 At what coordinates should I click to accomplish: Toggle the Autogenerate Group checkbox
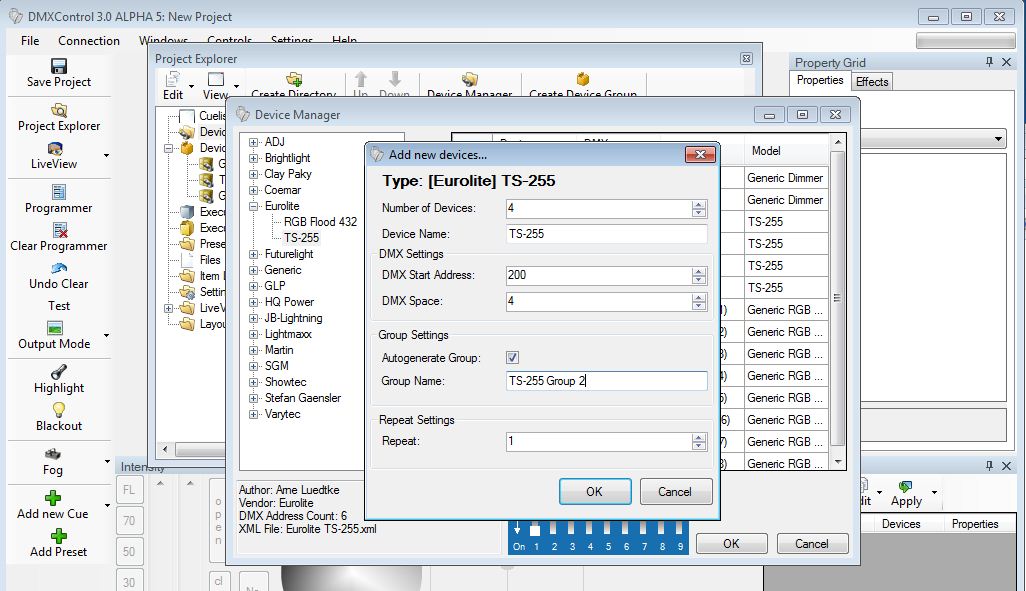[513, 358]
